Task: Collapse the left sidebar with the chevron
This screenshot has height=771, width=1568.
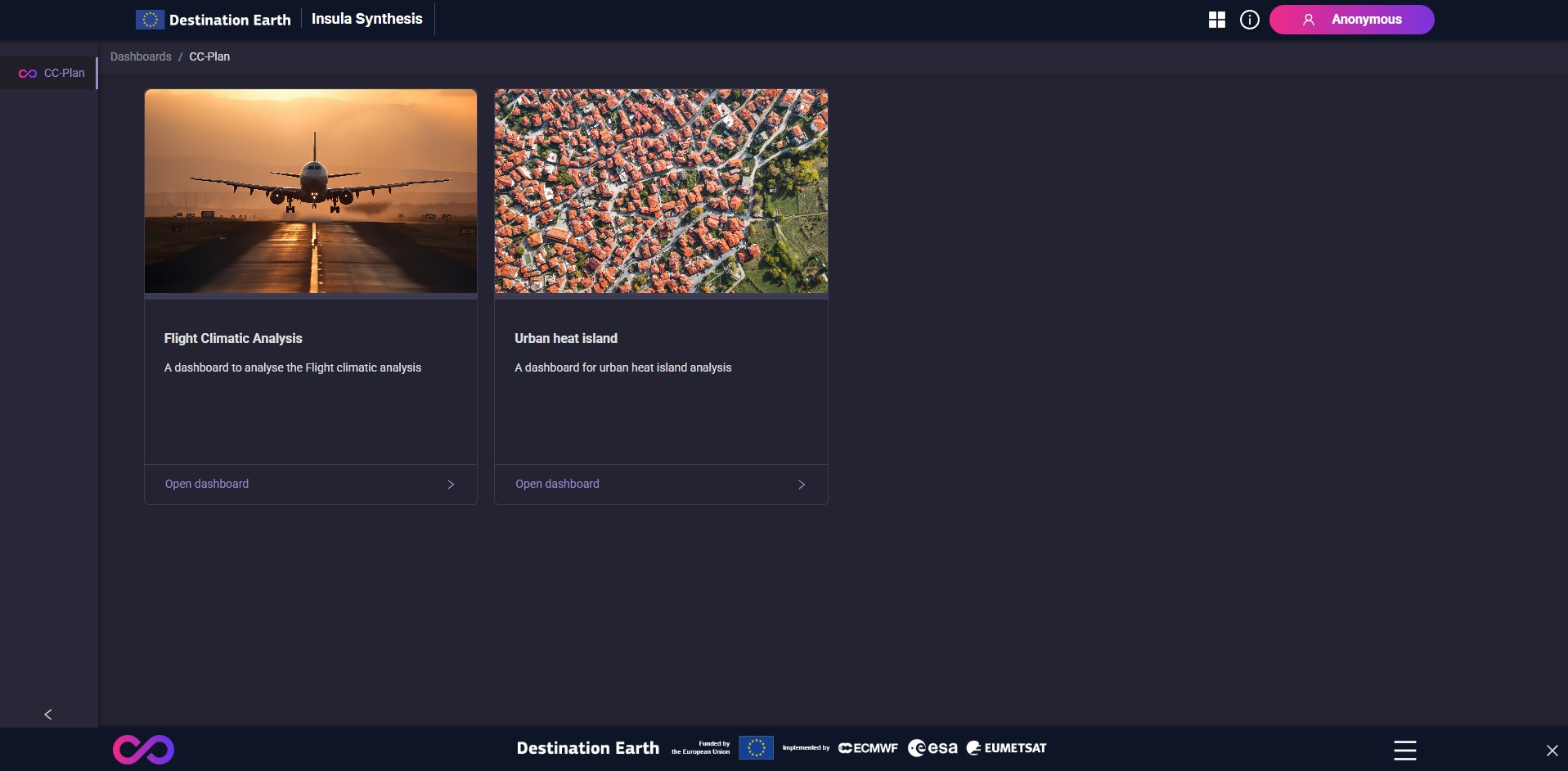Action: (x=47, y=713)
